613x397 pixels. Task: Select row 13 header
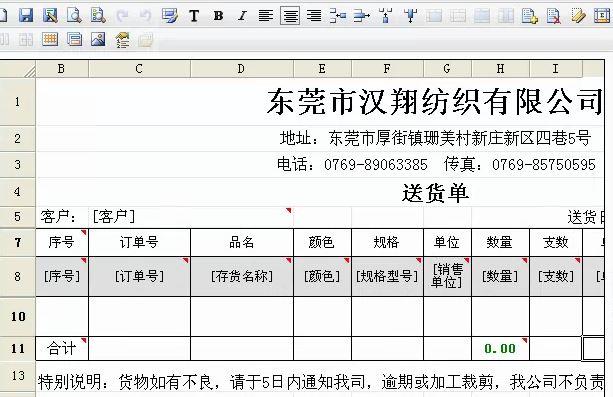[x=17, y=376]
